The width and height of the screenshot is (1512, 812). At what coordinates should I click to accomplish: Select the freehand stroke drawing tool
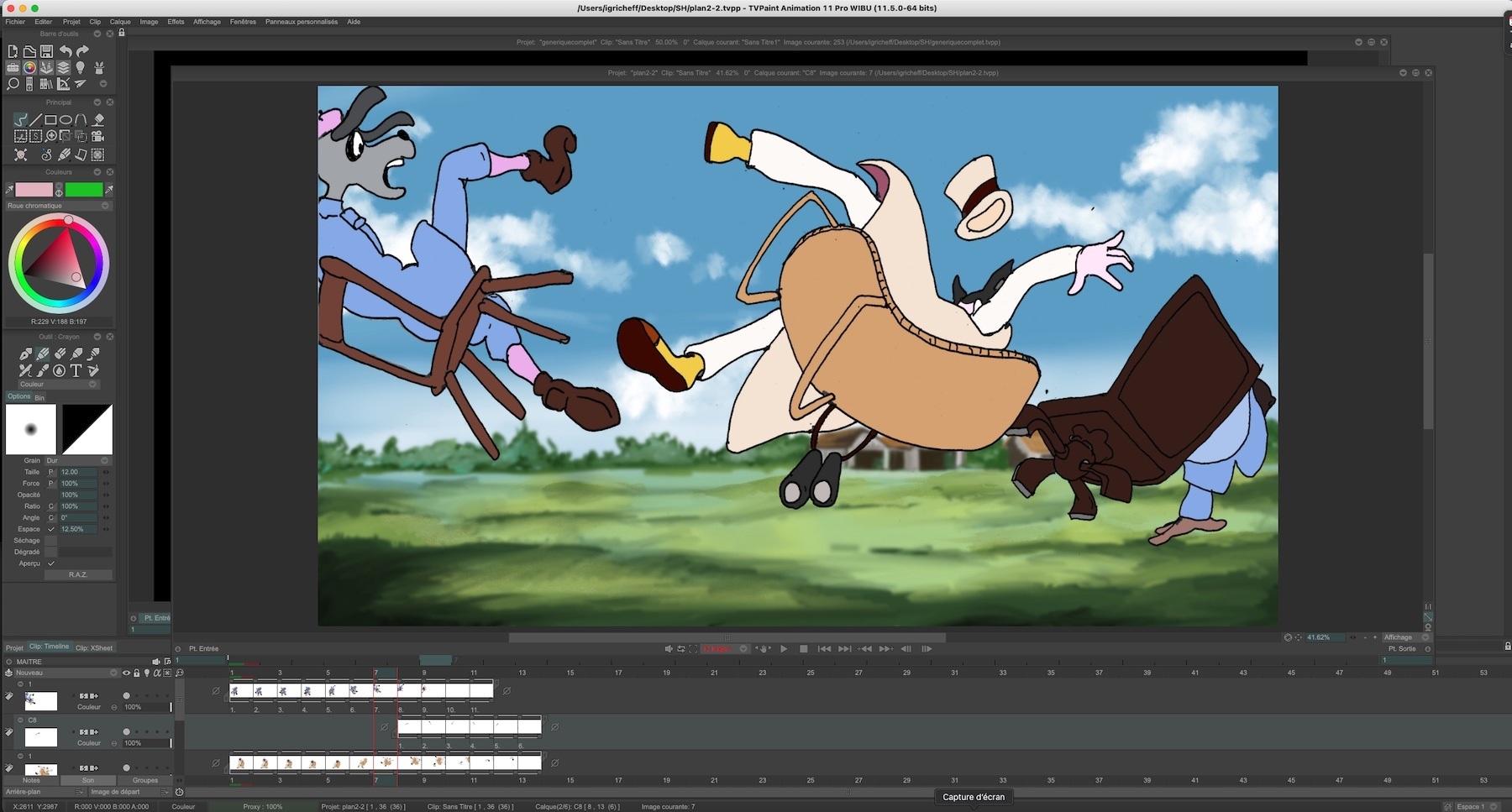20,119
